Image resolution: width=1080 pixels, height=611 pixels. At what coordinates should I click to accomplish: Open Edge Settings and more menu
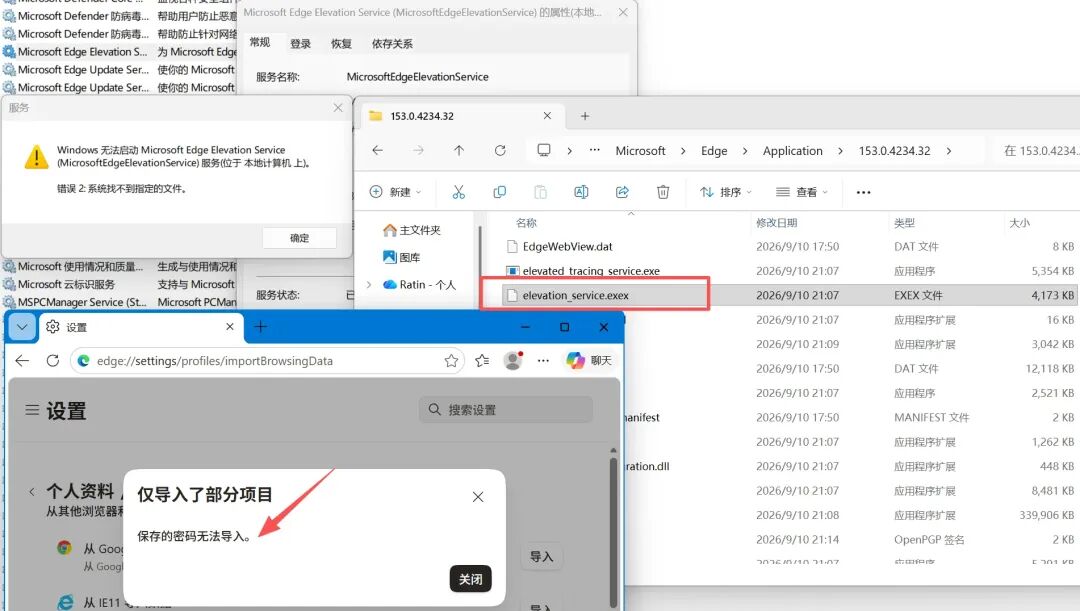coord(543,360)
